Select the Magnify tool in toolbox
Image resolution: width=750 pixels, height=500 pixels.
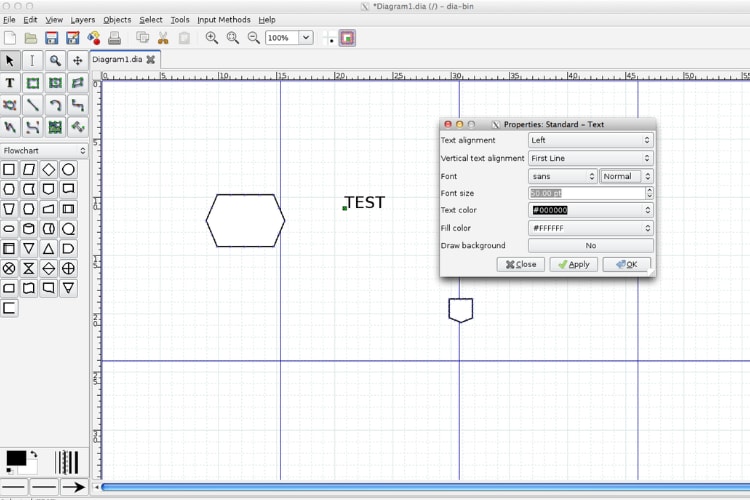55,61
